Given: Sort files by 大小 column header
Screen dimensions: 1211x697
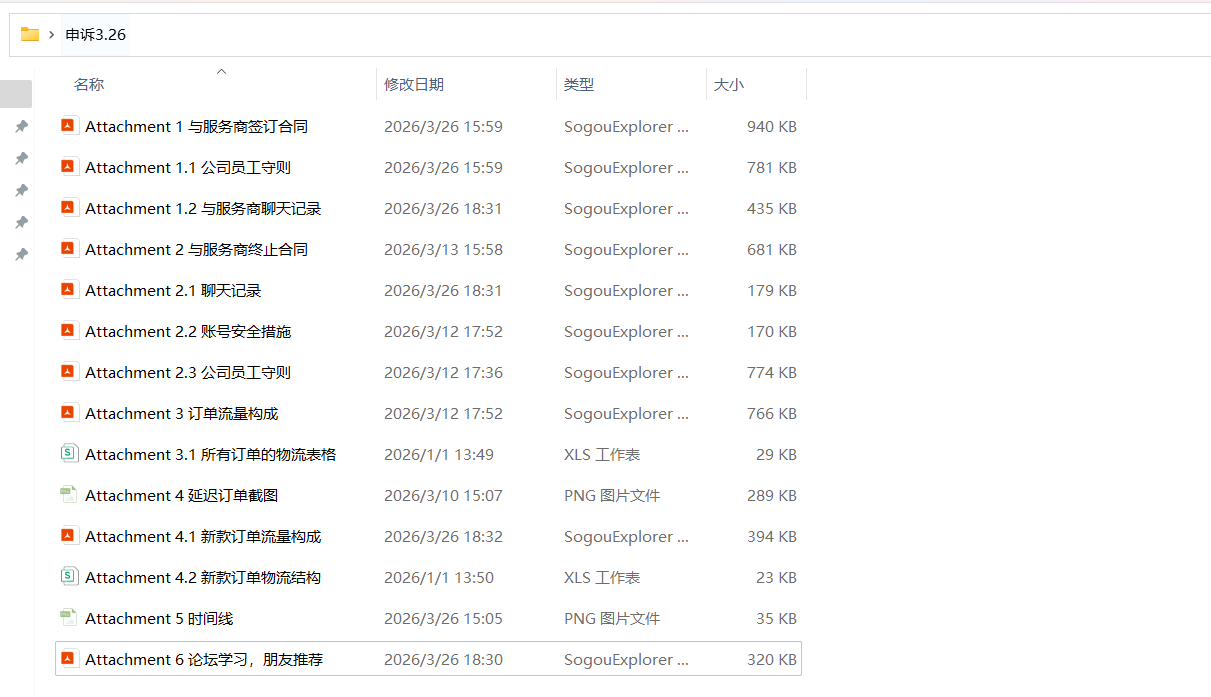Looking at the screenshot, I should point(729,85).
